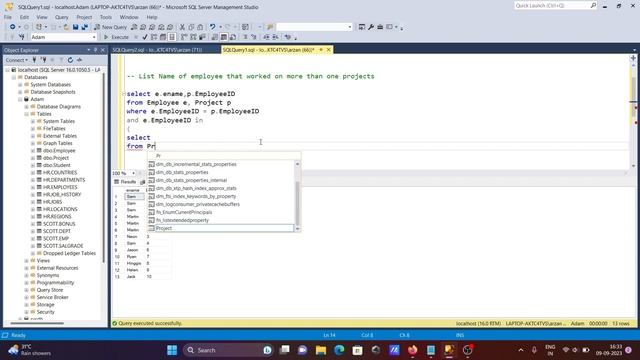This screenshot has width=640, height=360.
Task: Click the Cut scissors icon
Action: point(182,27)
